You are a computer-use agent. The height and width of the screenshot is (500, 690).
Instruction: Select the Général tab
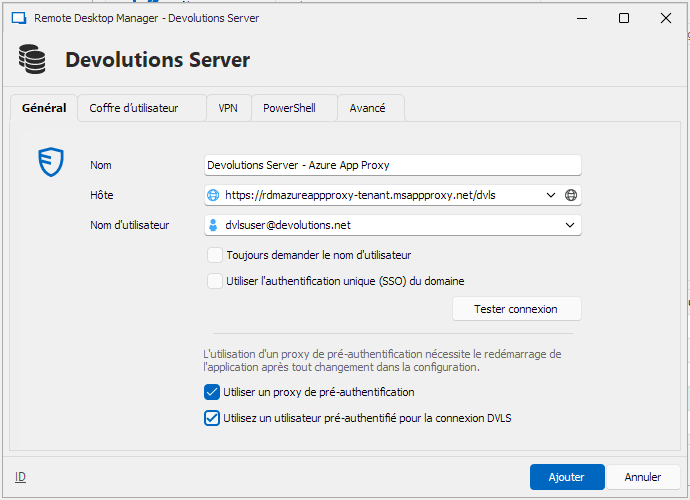[44, 108]
